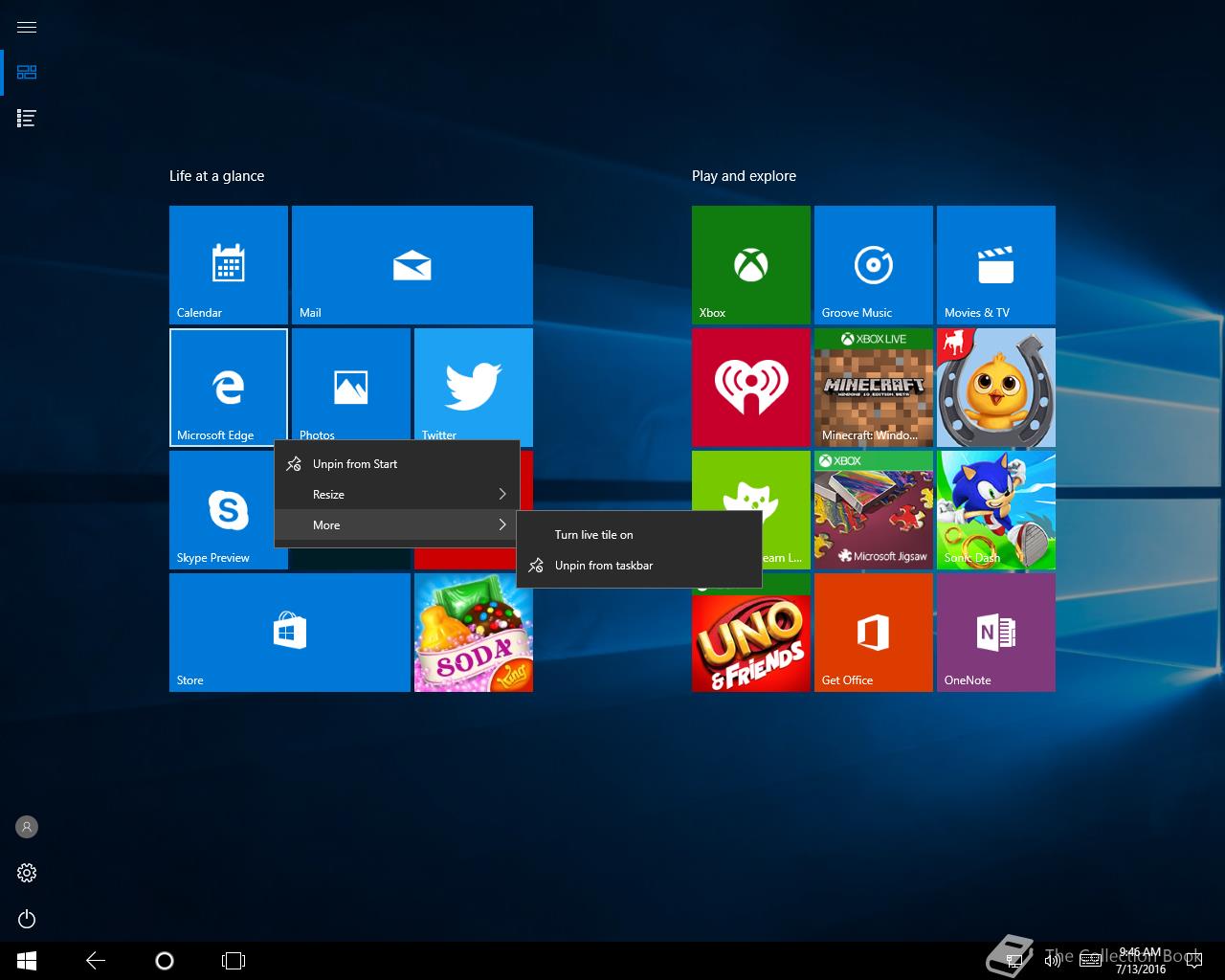
Task: Open the Photos tile
Action: pos(351,385)
